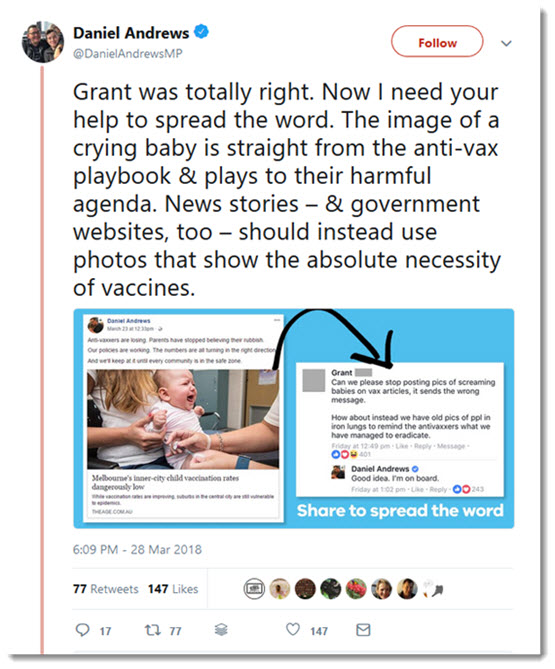555x669 pixels.
Task: Click the 17 replies count
Action: click(105, 631)
